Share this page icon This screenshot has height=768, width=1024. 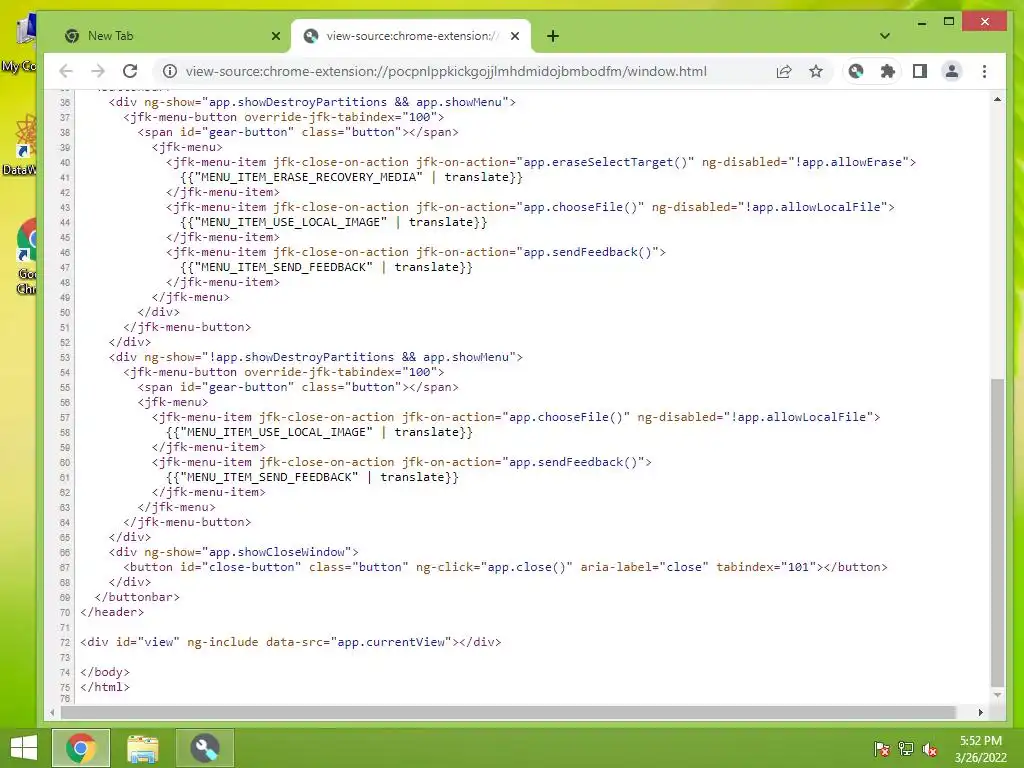click(x=784, y=71)
